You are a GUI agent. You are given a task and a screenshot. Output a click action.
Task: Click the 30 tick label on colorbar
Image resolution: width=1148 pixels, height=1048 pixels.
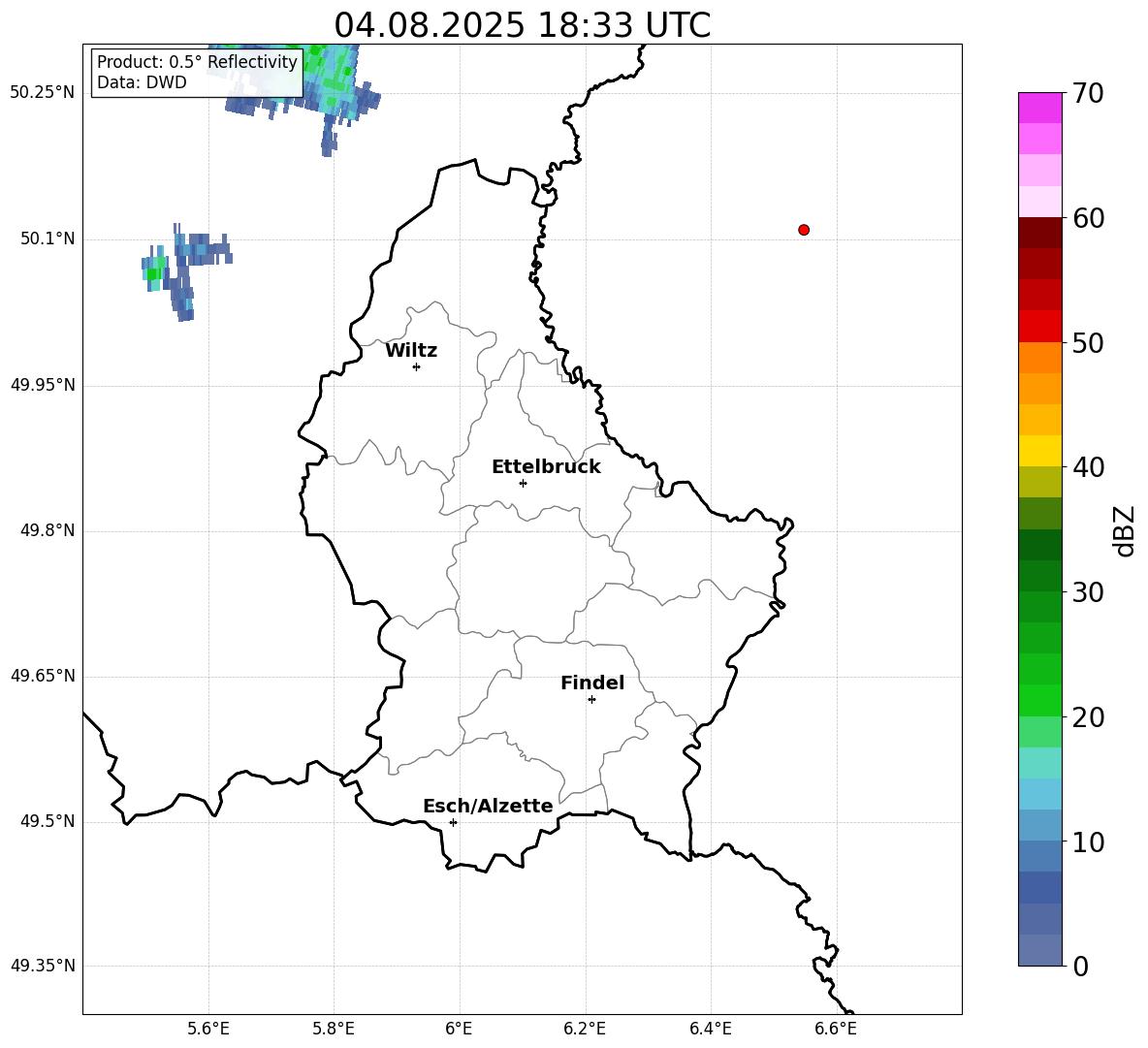[1088, 592]
